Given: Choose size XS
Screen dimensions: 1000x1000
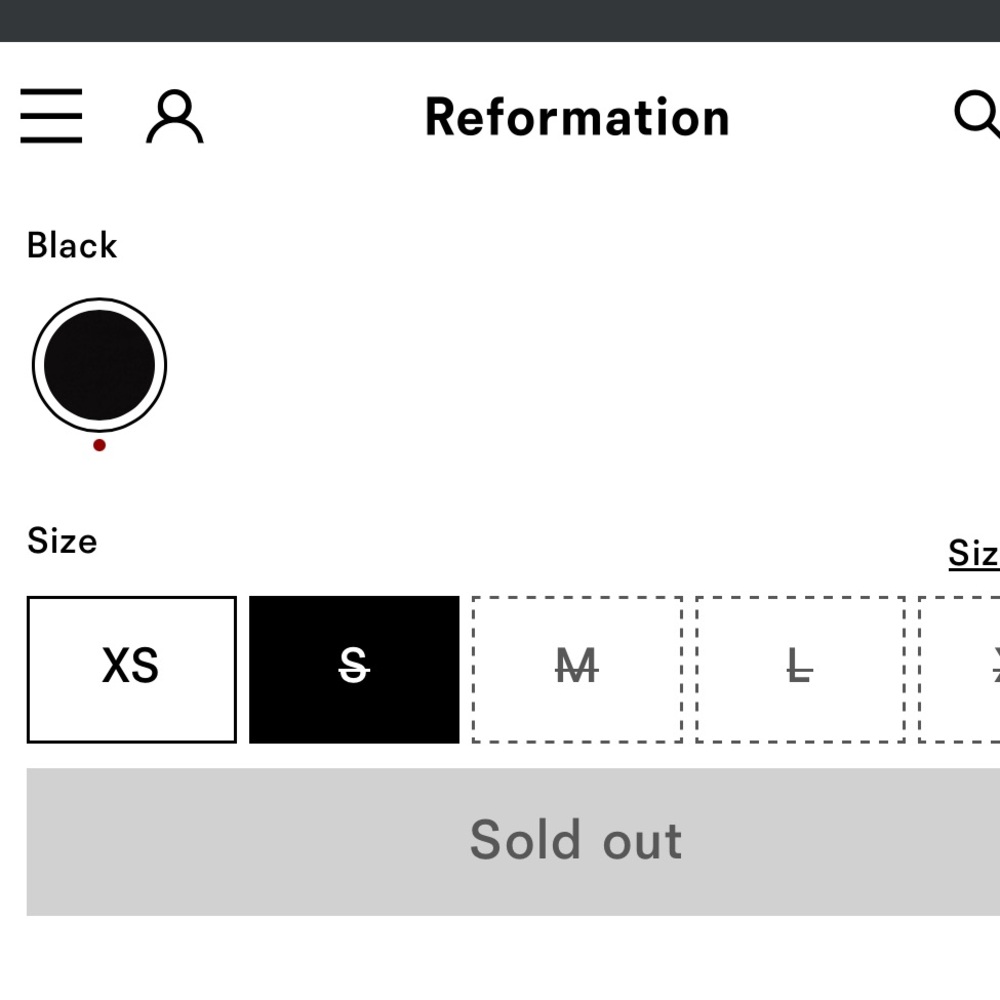Looking at the screenshot, I should tap(131, 670).
